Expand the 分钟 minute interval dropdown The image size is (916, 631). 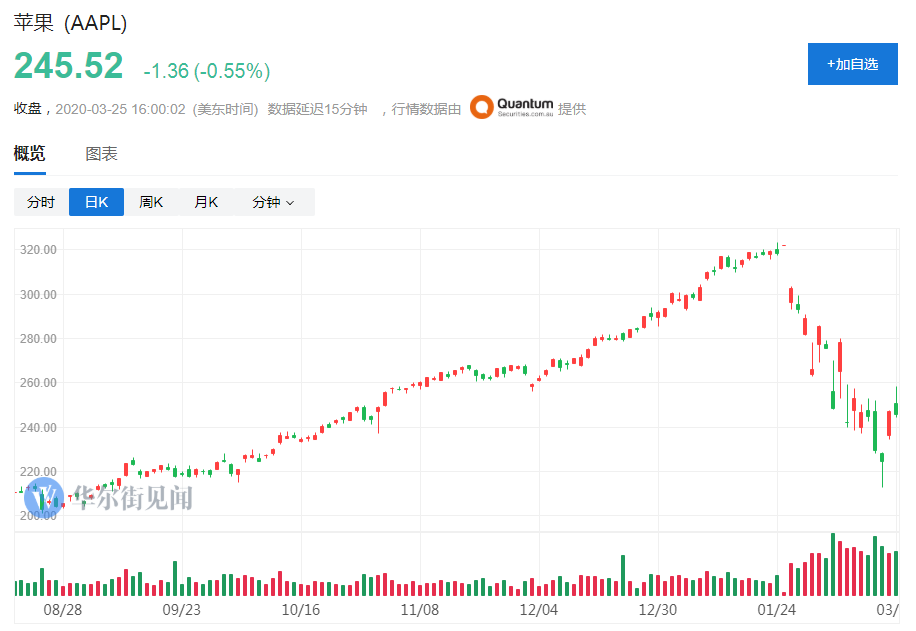point(275,202)
